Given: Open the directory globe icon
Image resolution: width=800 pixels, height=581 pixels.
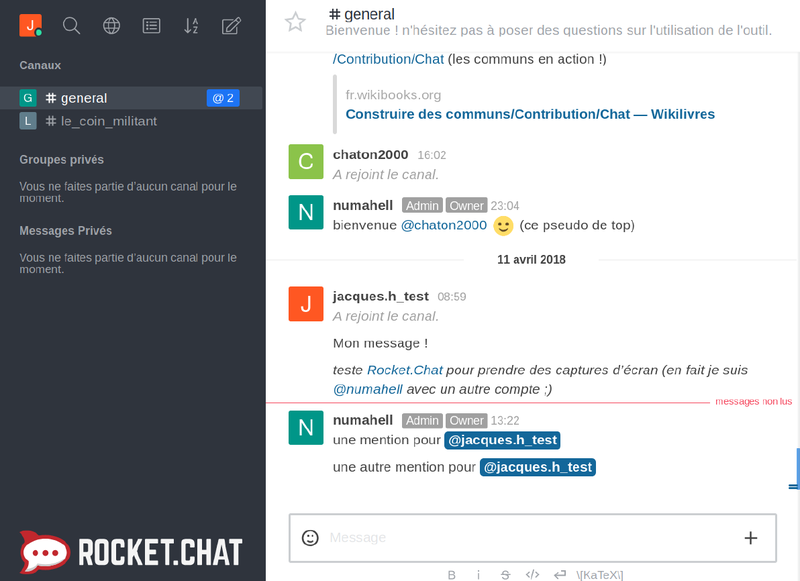Looking at the screenshot, I should pos(111,26).
